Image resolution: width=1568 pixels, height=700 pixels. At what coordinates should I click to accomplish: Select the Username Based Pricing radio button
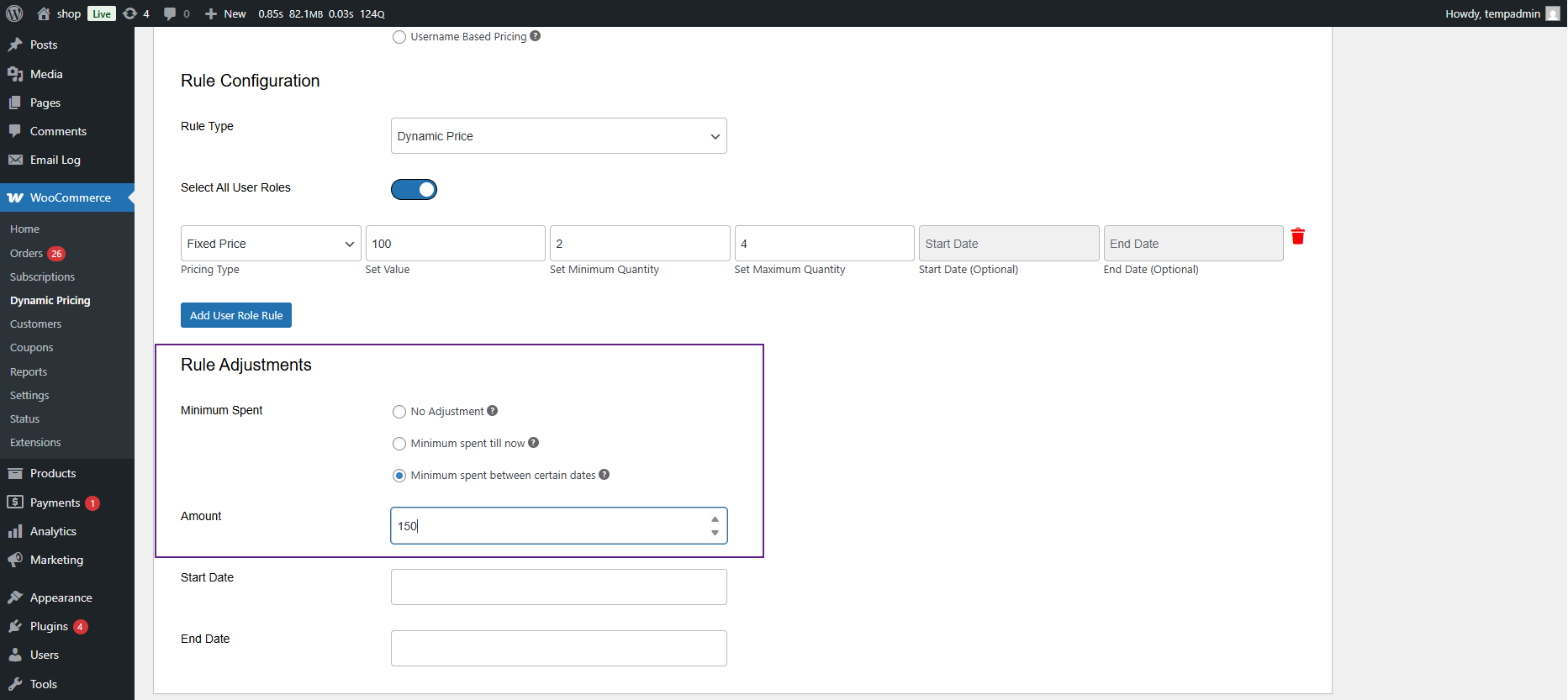pos(399,37)
